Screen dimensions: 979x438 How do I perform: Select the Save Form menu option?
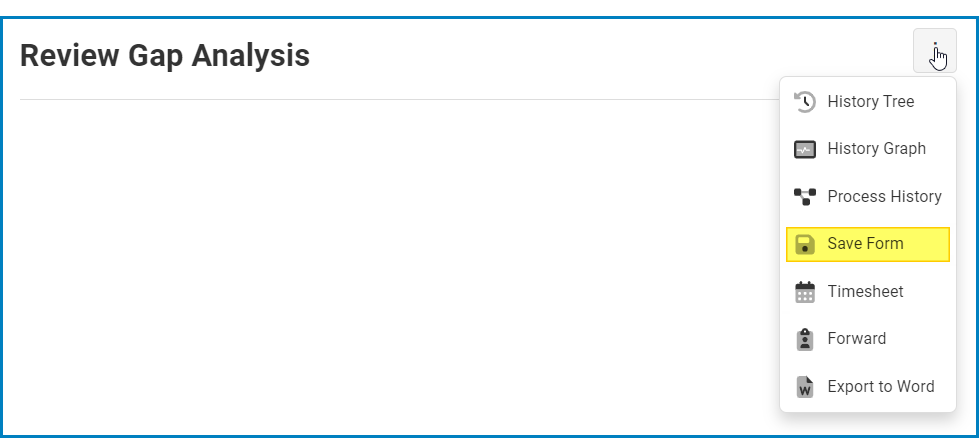[865, 244]
